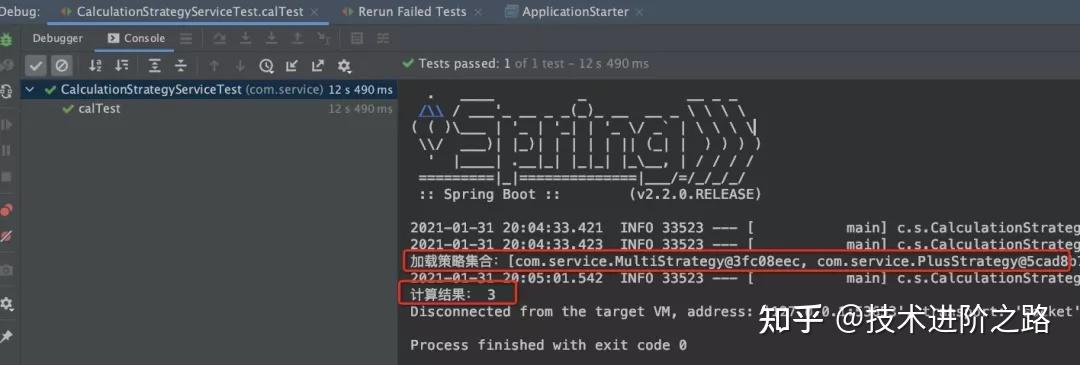Open the test history clock icon
Viewport: 1080px width, 365px height.
(267, 65)
